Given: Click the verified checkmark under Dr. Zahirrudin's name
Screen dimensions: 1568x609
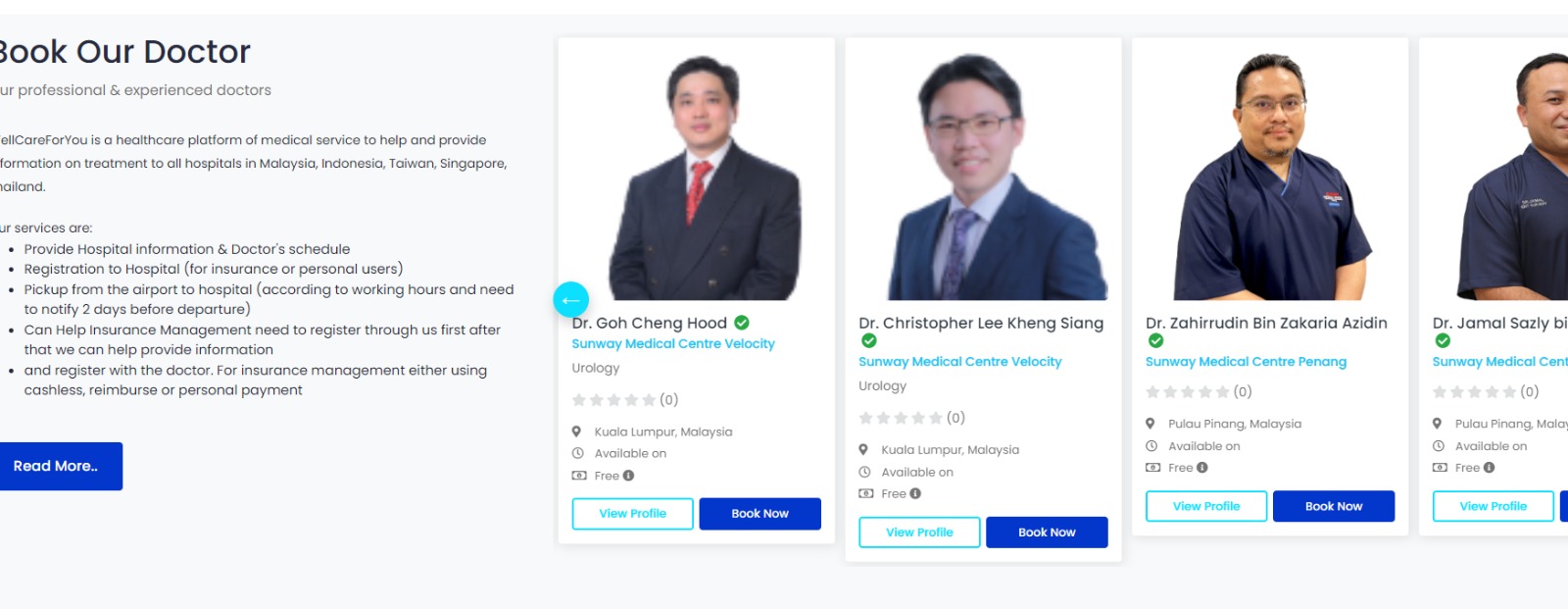Looking at the screenshot, I should coord(1156,340).
